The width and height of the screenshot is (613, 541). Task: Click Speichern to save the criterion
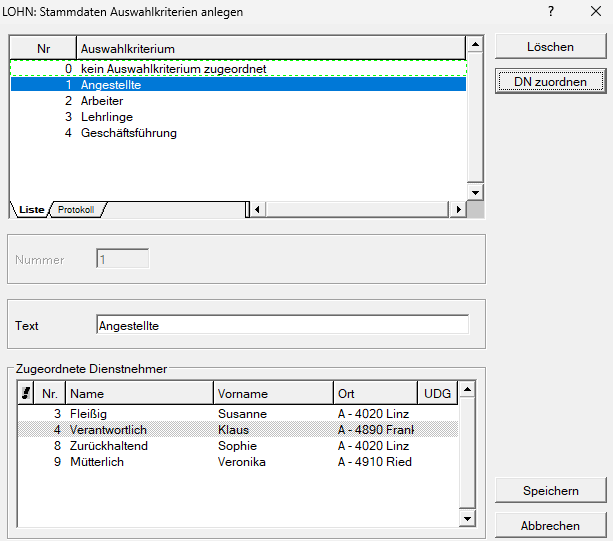click(x=550, y=491)
